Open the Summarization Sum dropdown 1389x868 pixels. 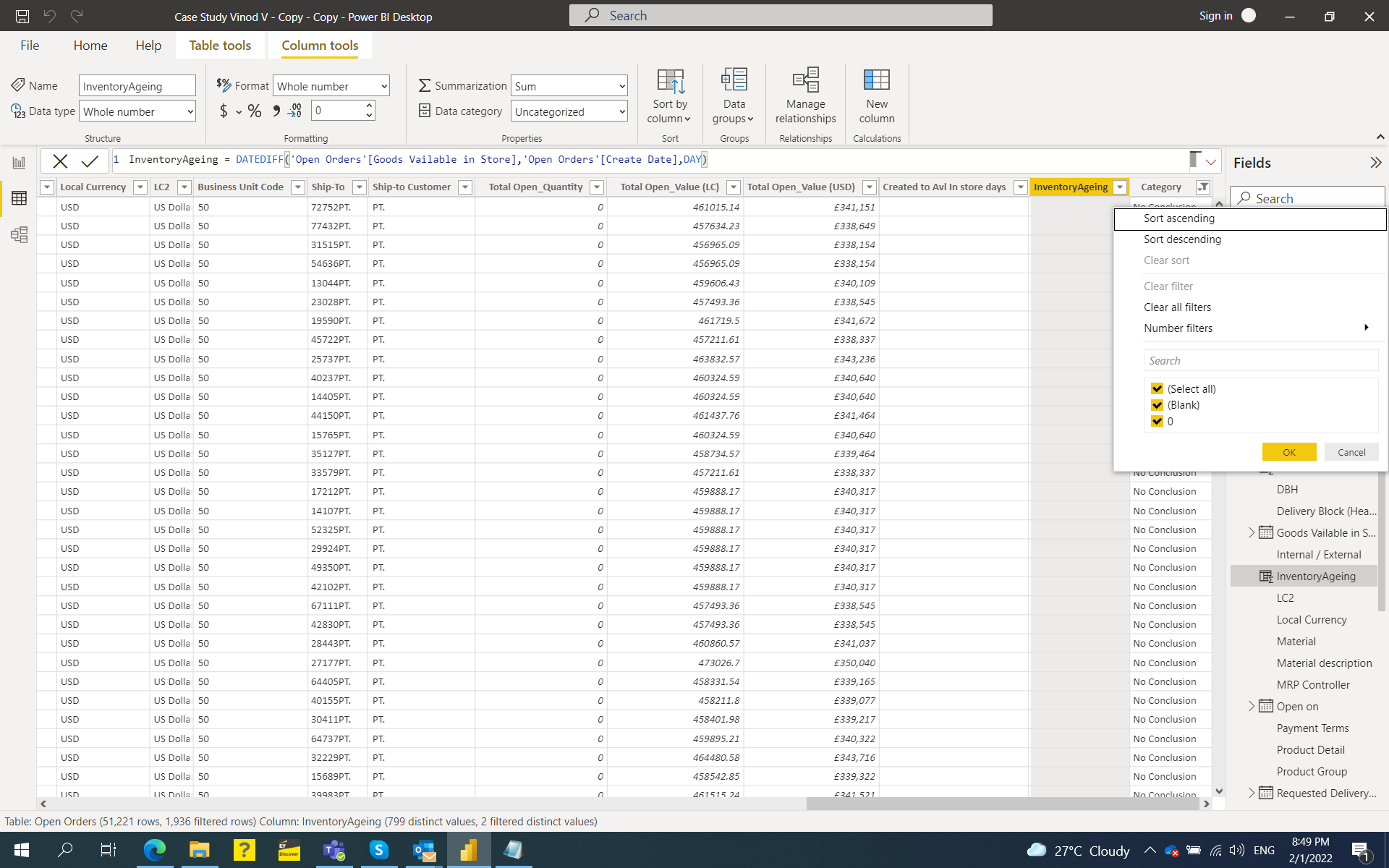click(569, 86)
